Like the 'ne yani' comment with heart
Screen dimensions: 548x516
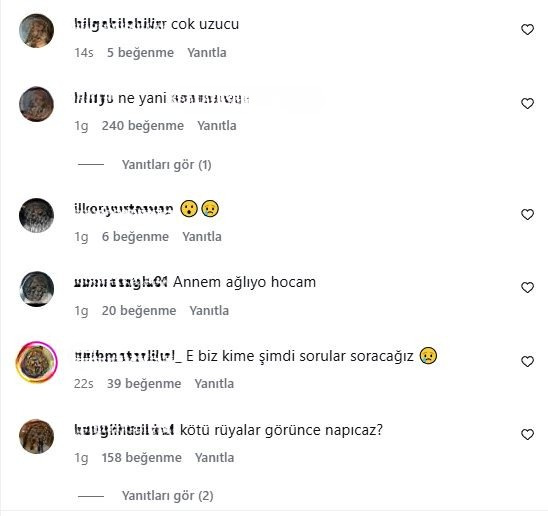click(x=527, y=103)
